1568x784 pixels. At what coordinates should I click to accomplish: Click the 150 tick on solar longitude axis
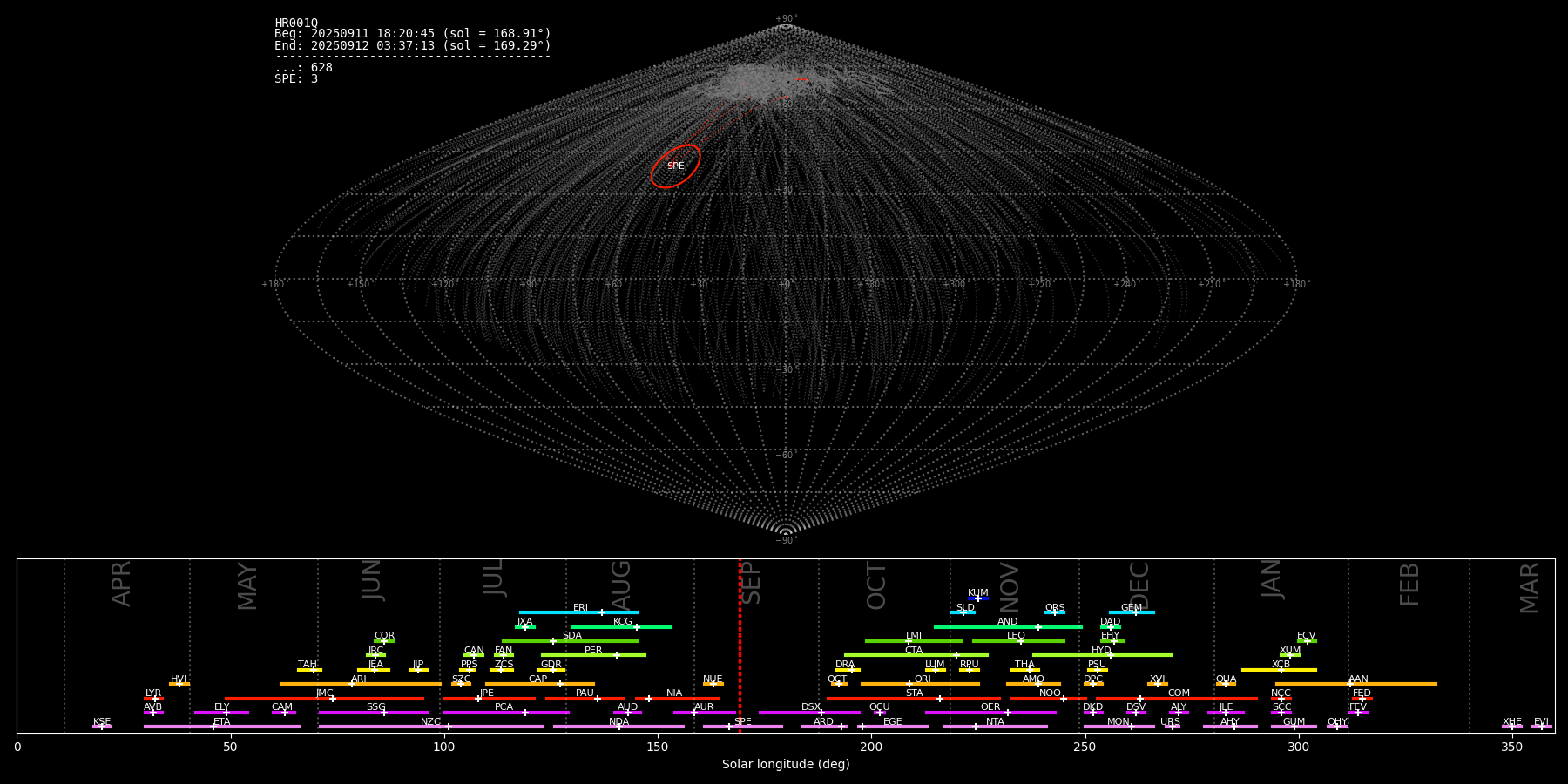point(657,747)
